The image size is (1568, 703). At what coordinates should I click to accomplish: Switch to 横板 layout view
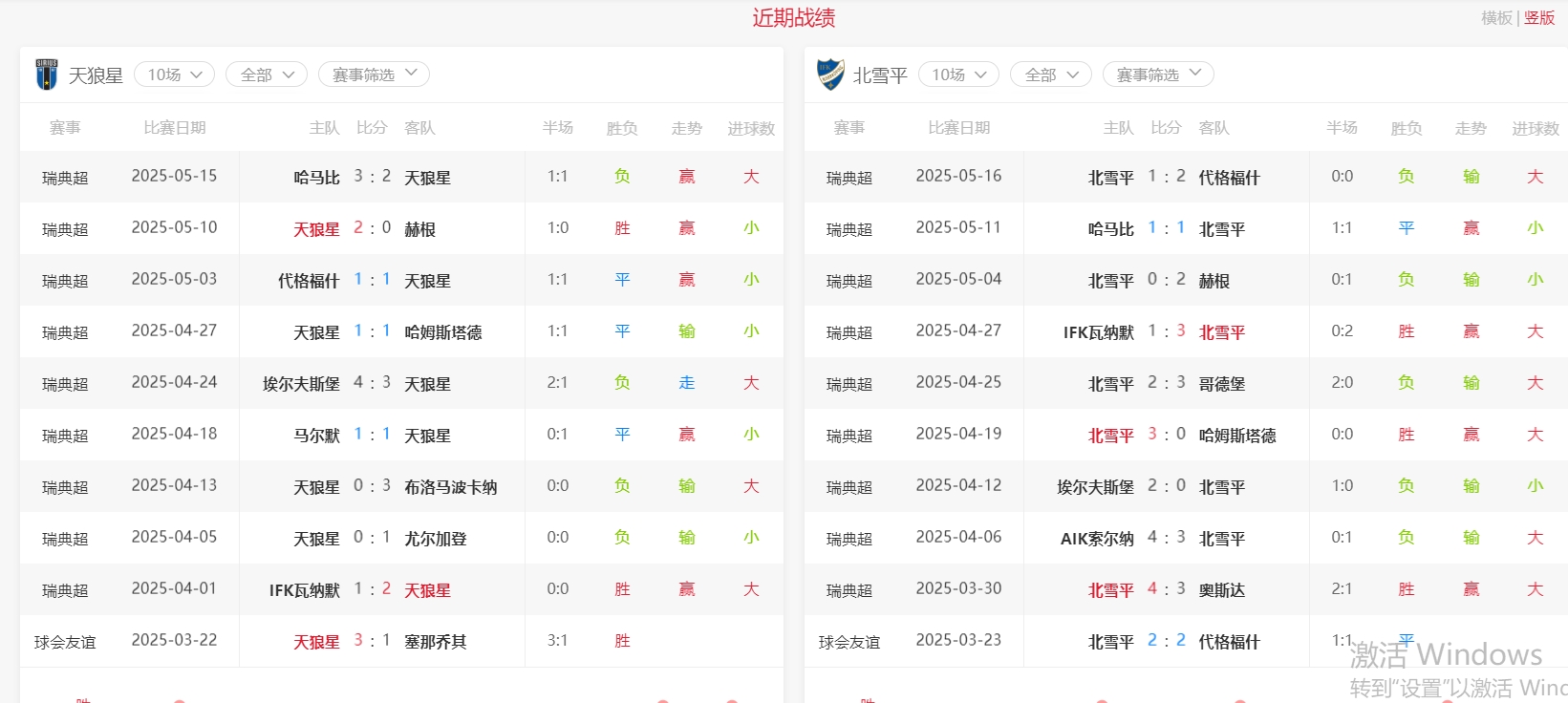point(1496,18)
